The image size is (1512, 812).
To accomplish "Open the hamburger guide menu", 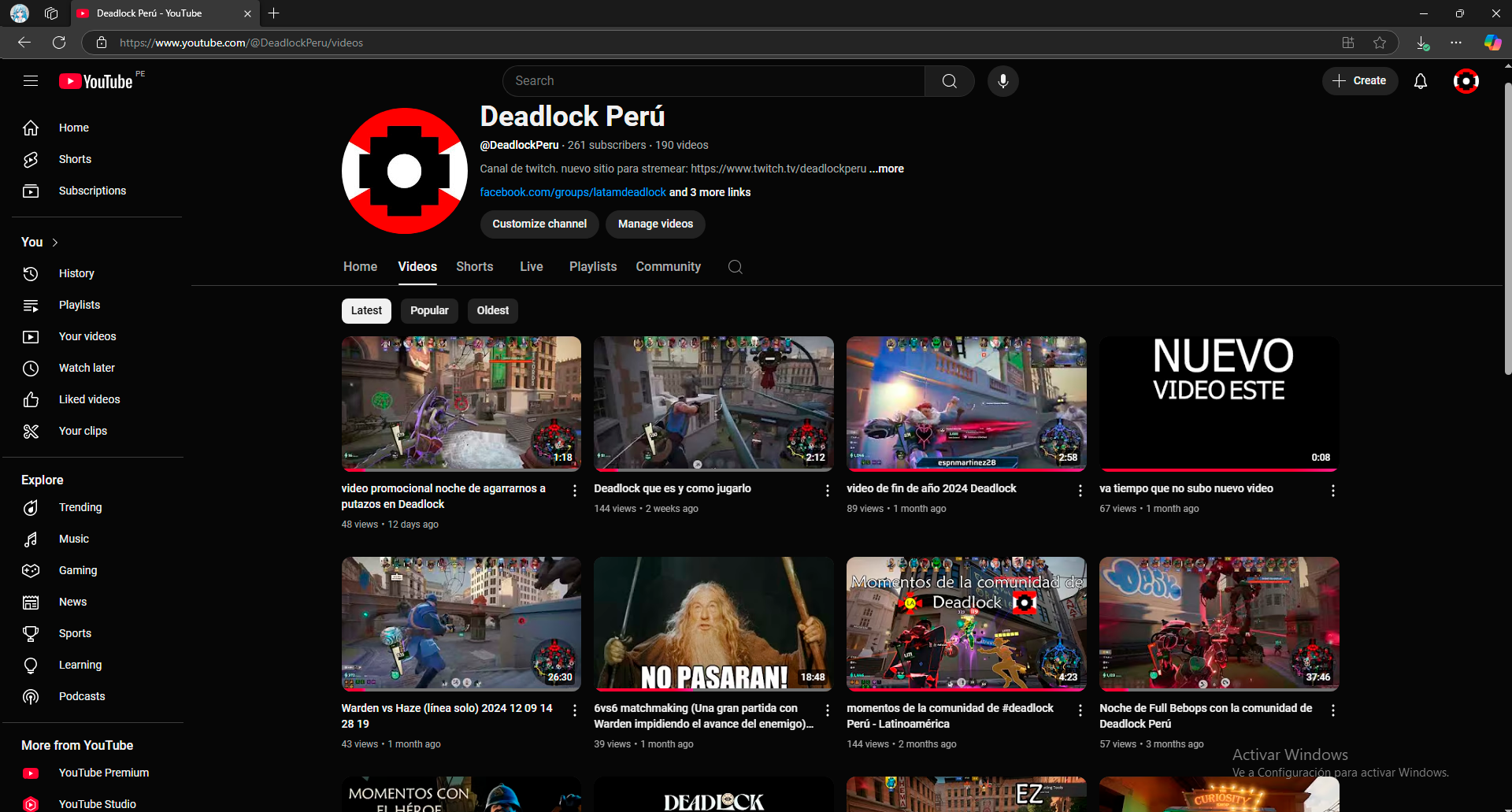I will (31, 81).
